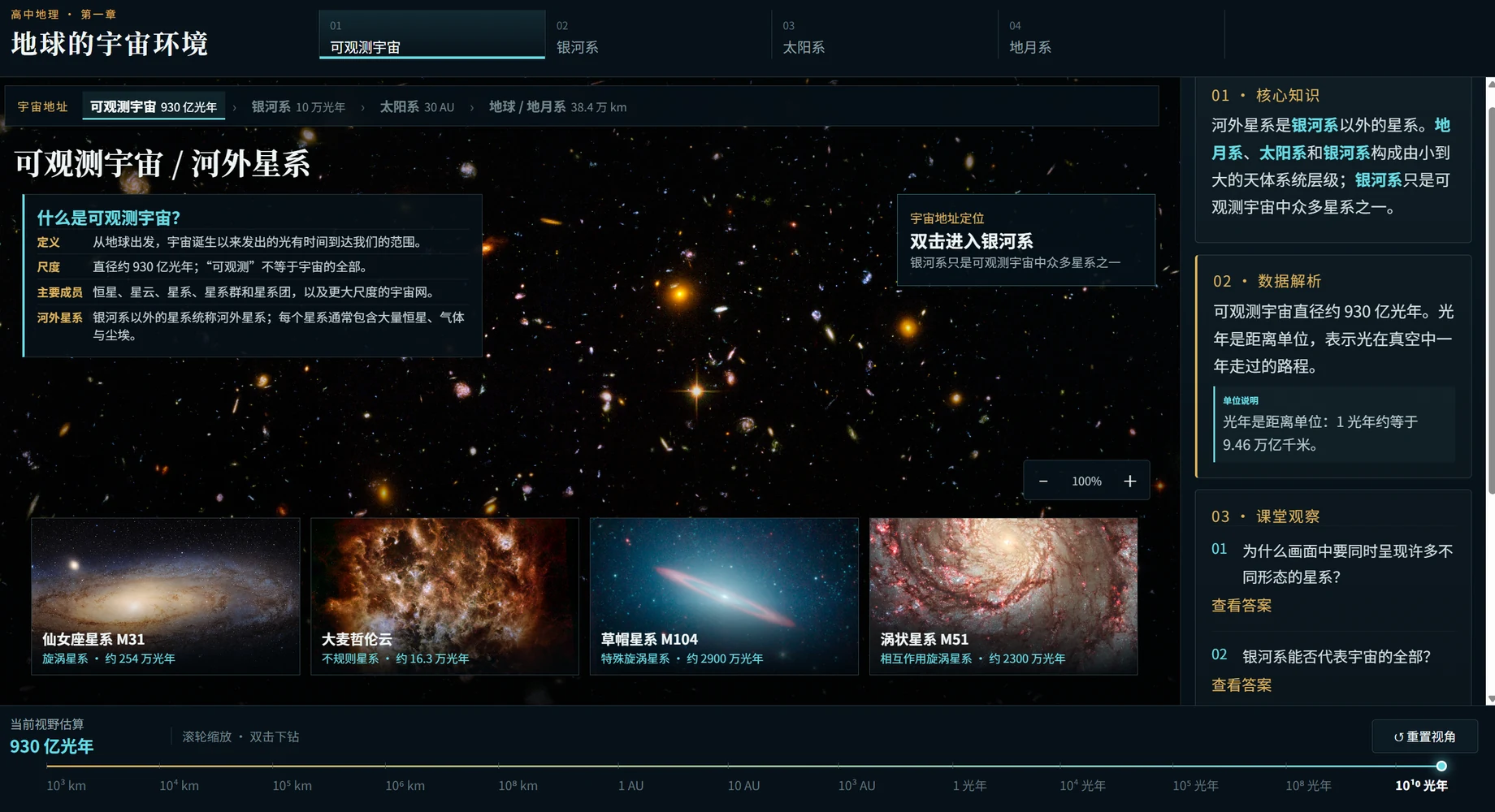Screen dimensions: 1495x812
Task: Click the 什么是可观测宇宙? heading
Action: [x=109, y=218]
